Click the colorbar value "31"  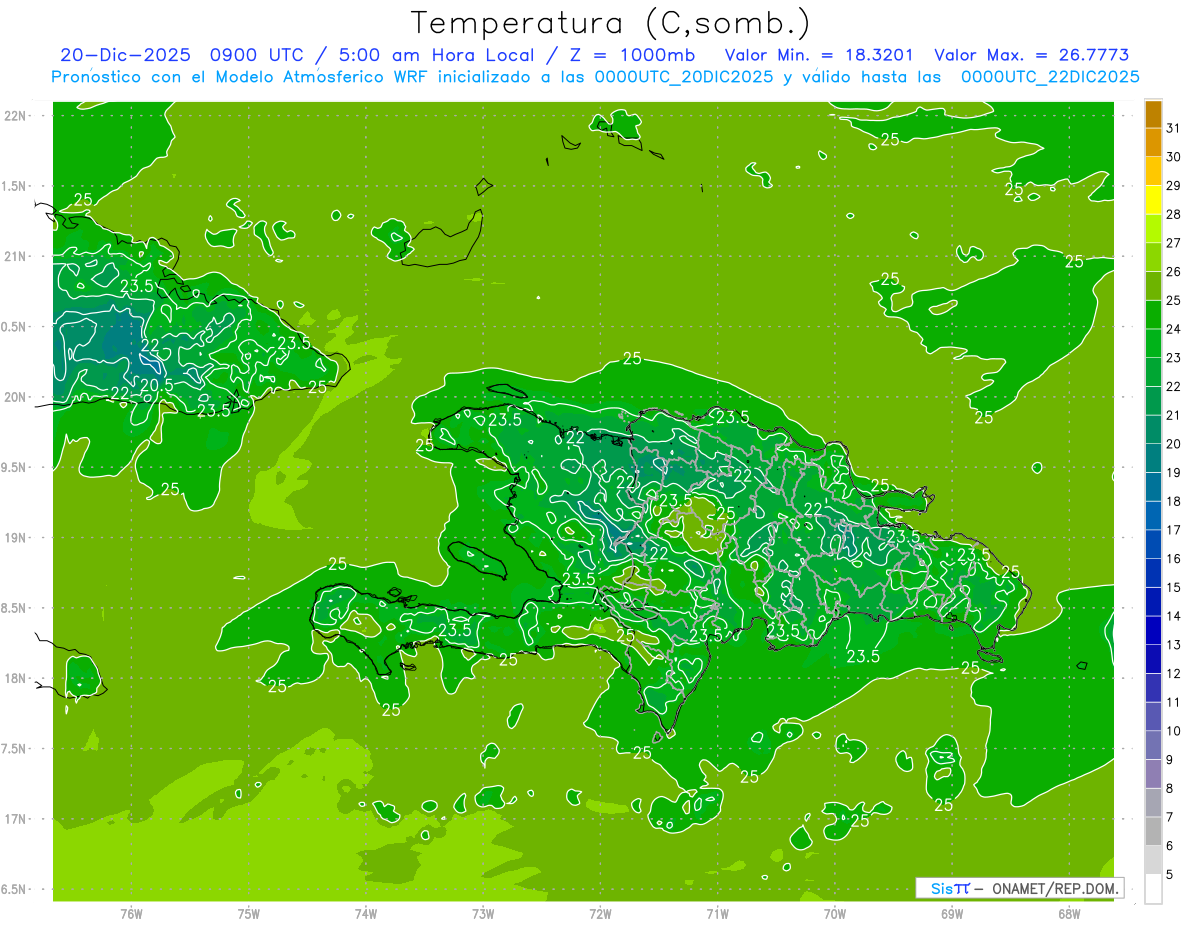tap(1173, 128)
